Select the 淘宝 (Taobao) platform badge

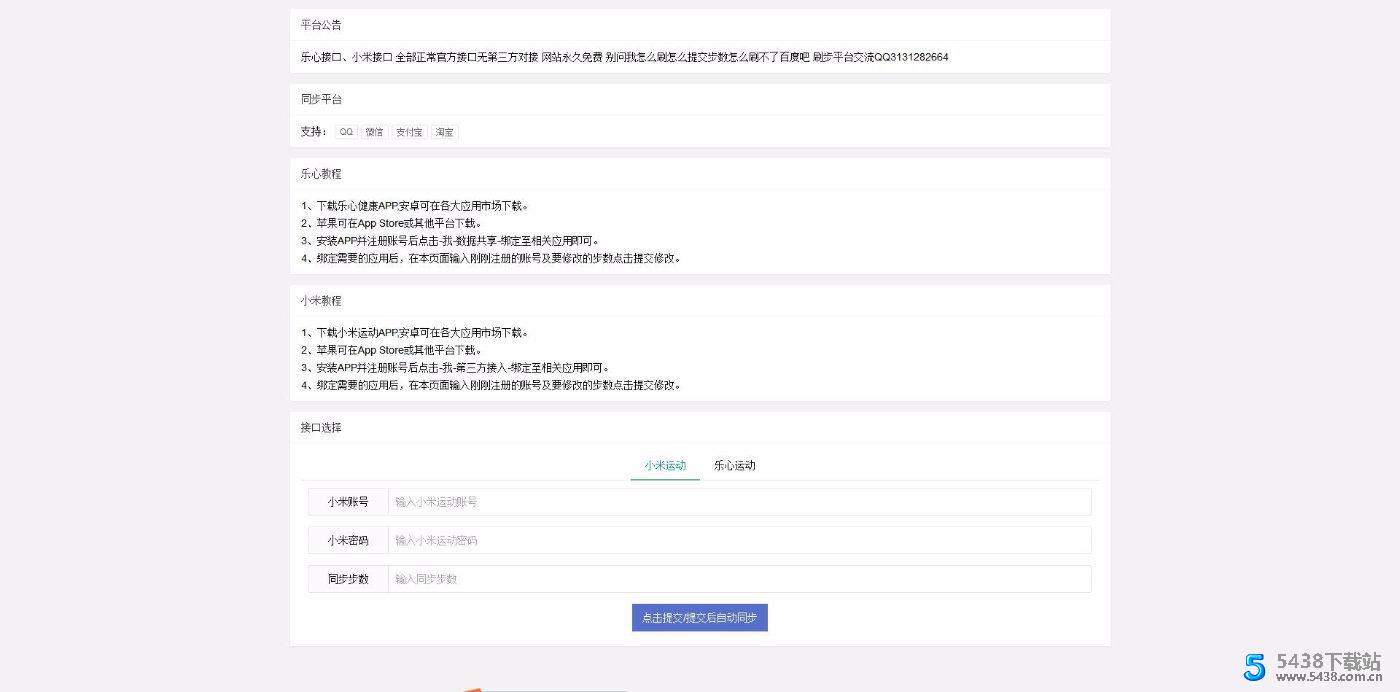coord(444,131)
